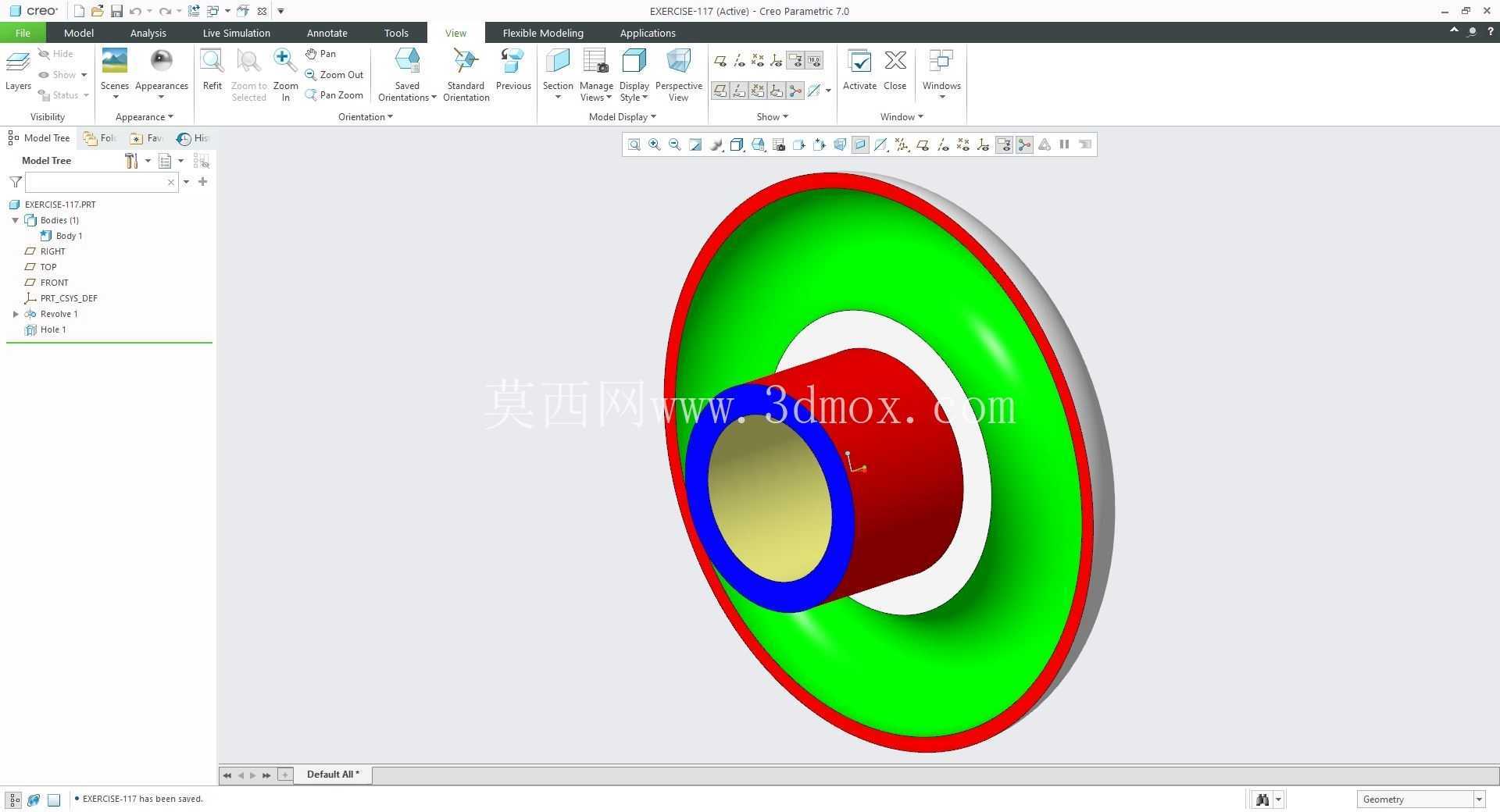The height and width of the screenshot is (812, 1500).
Task: Switch to the Annotate ribbon tab
Action: [x=327, y=33]
